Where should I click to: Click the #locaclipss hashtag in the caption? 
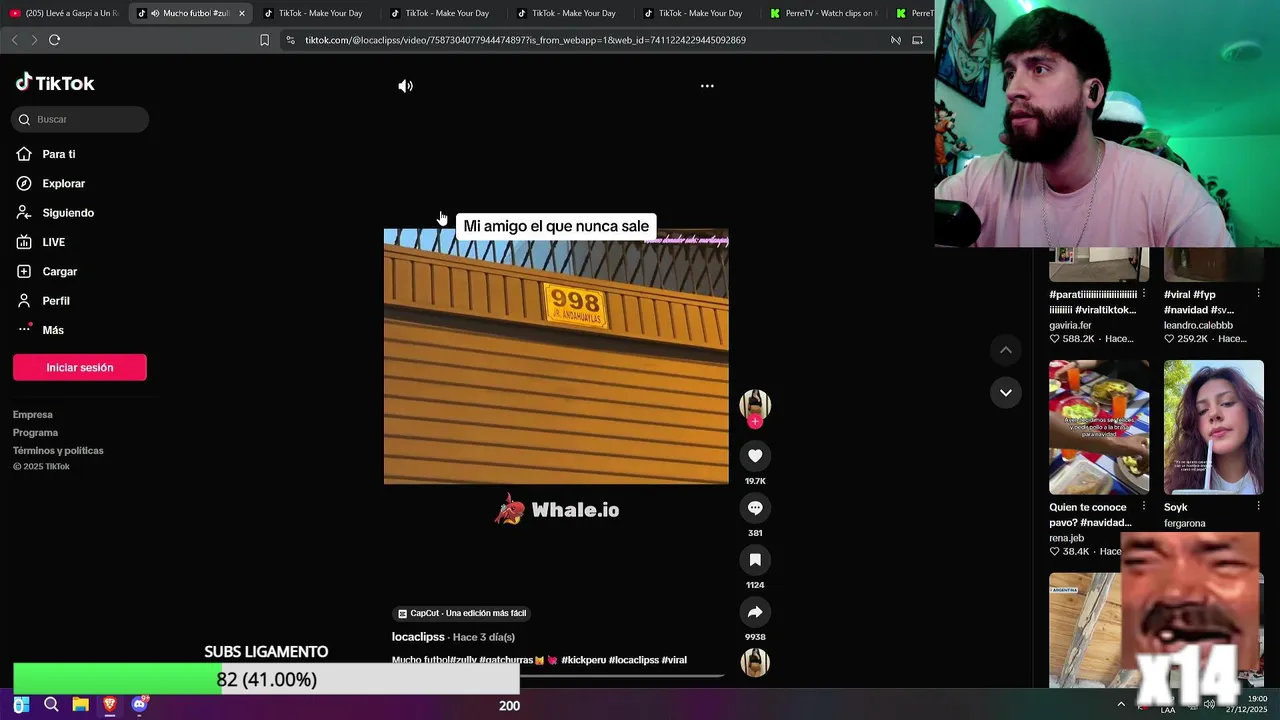[634, 660]
